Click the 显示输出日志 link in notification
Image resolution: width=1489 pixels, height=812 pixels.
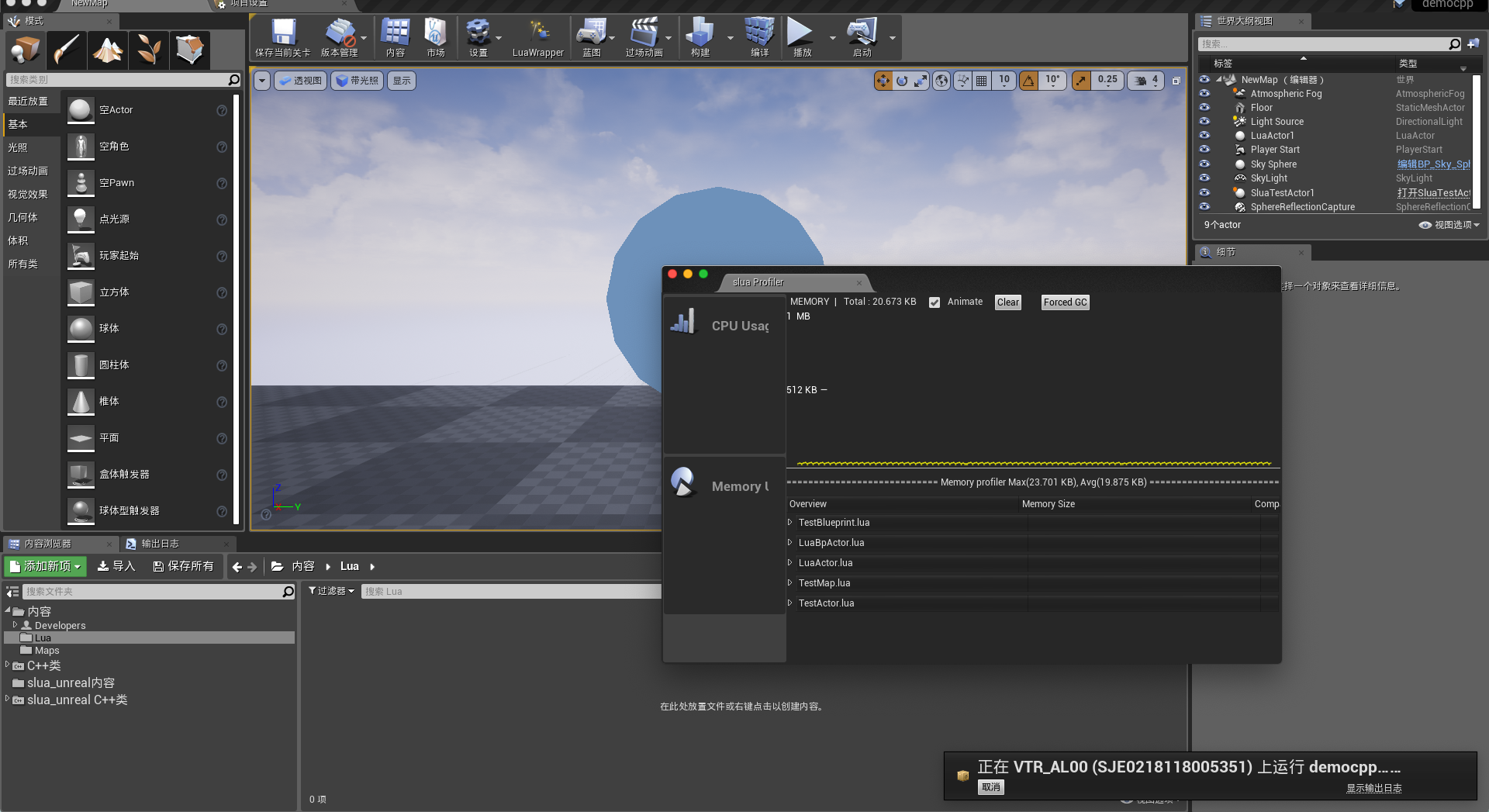1373,787
